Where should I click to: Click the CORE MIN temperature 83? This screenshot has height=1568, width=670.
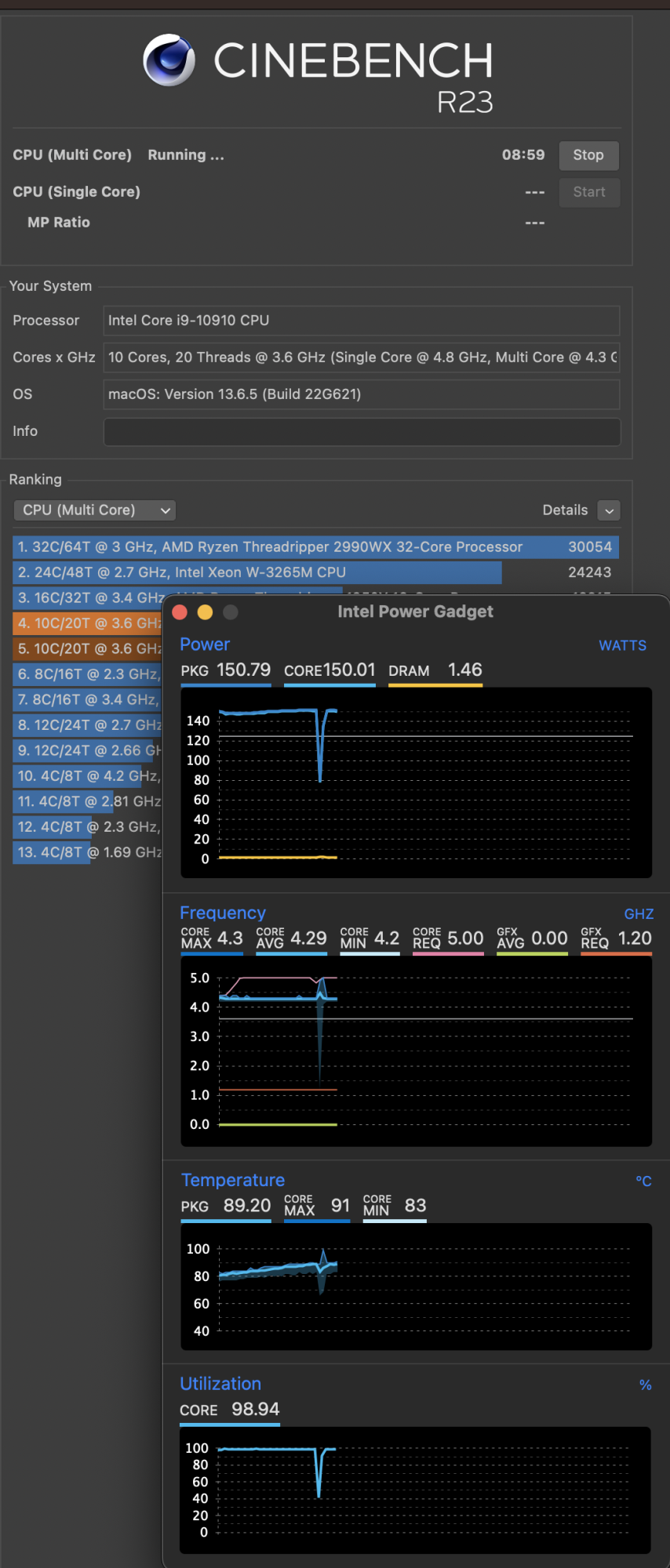pyautogui.click(x=415, y=1206)
